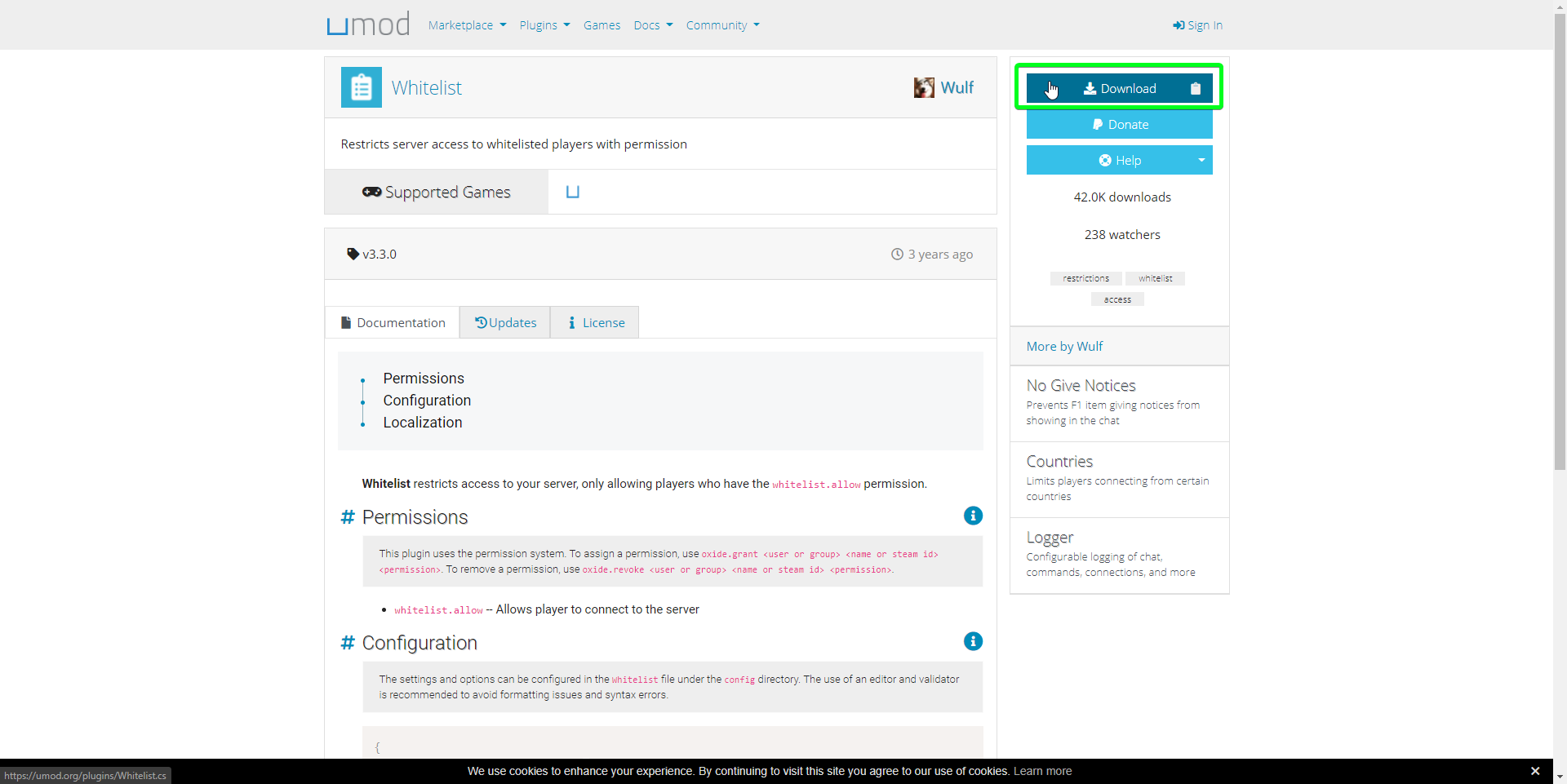The height and width of the screenshot is (784, 1567).
Task: Open the Countries plugin
Action: pyautogui.click(x=1059, y=462)
